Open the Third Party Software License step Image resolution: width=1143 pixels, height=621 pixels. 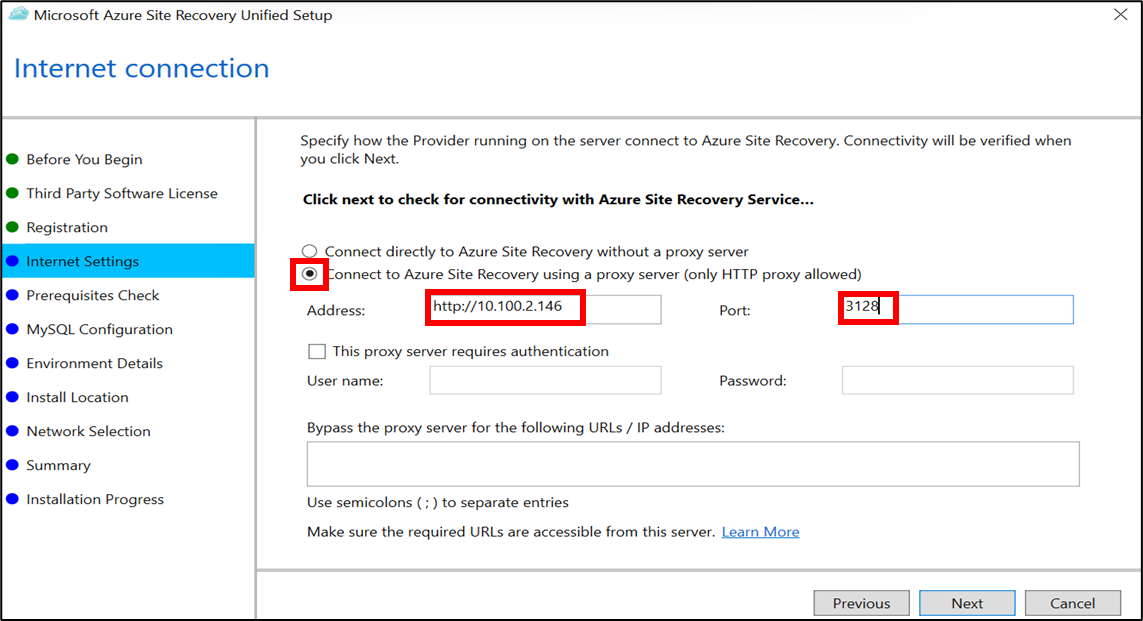[122, 193]
